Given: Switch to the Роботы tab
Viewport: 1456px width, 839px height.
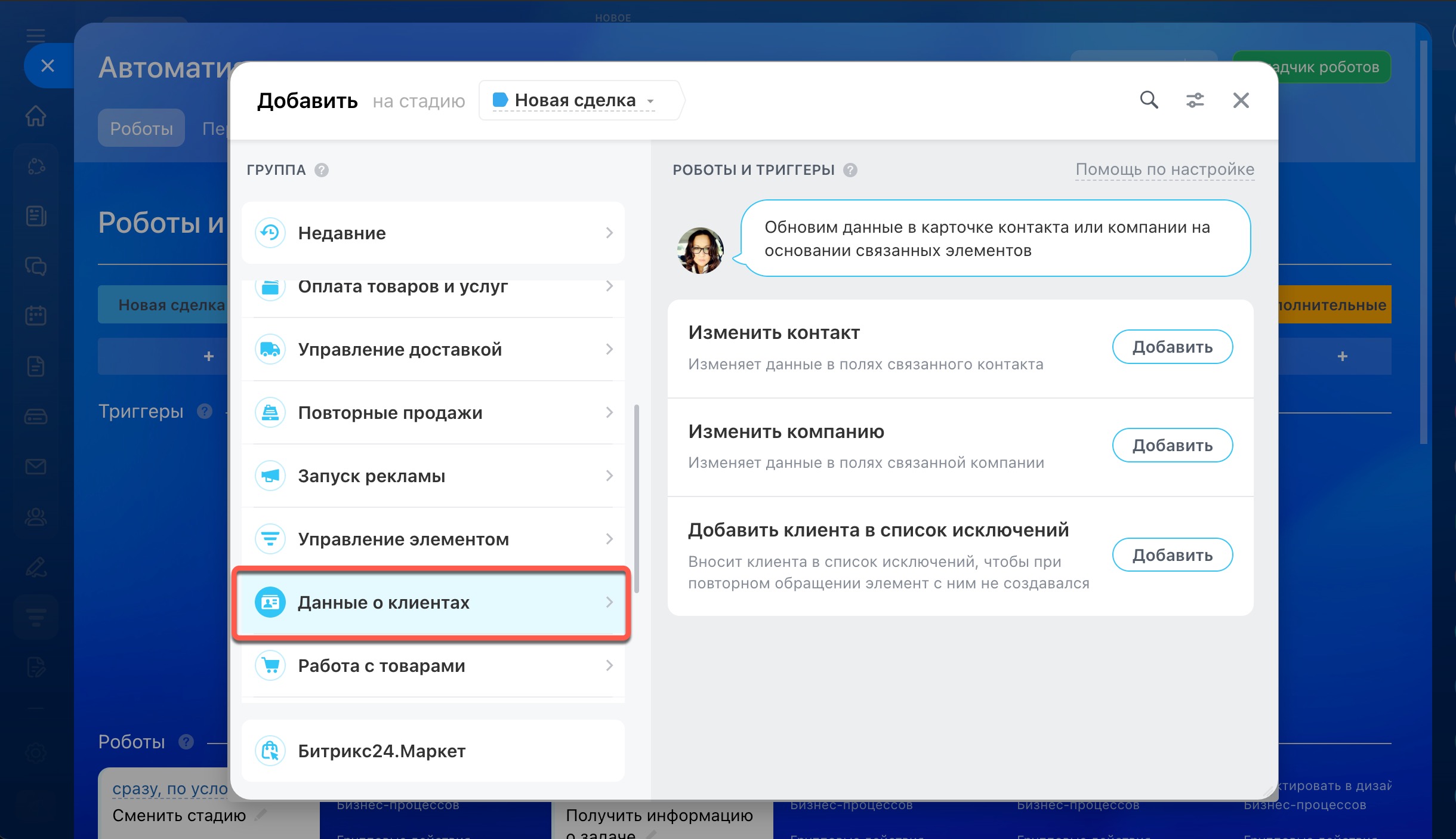Looking at the screenshot, I should pos(141,128).
